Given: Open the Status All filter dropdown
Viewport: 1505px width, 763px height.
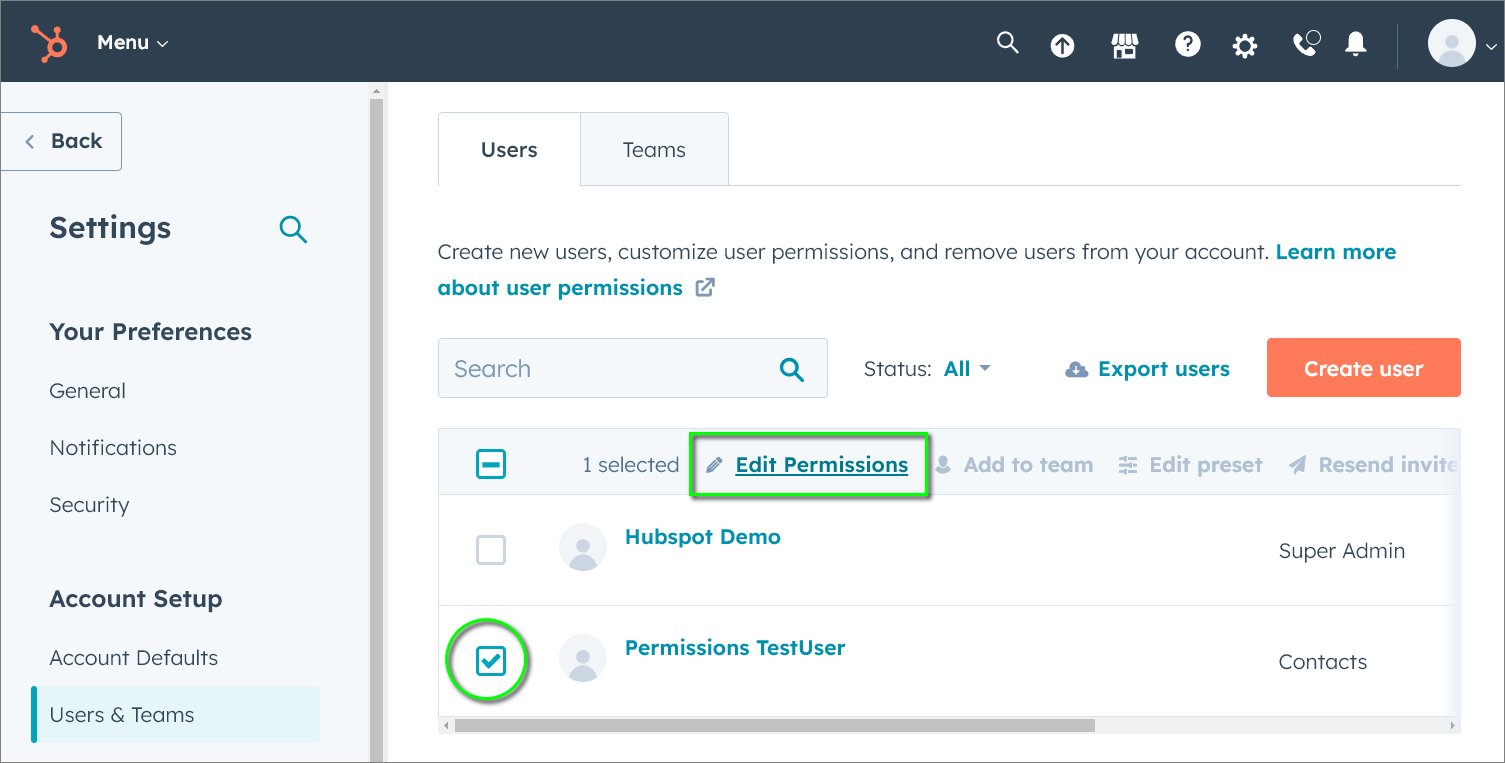Looking at the screenshot, I should point(966,369).
